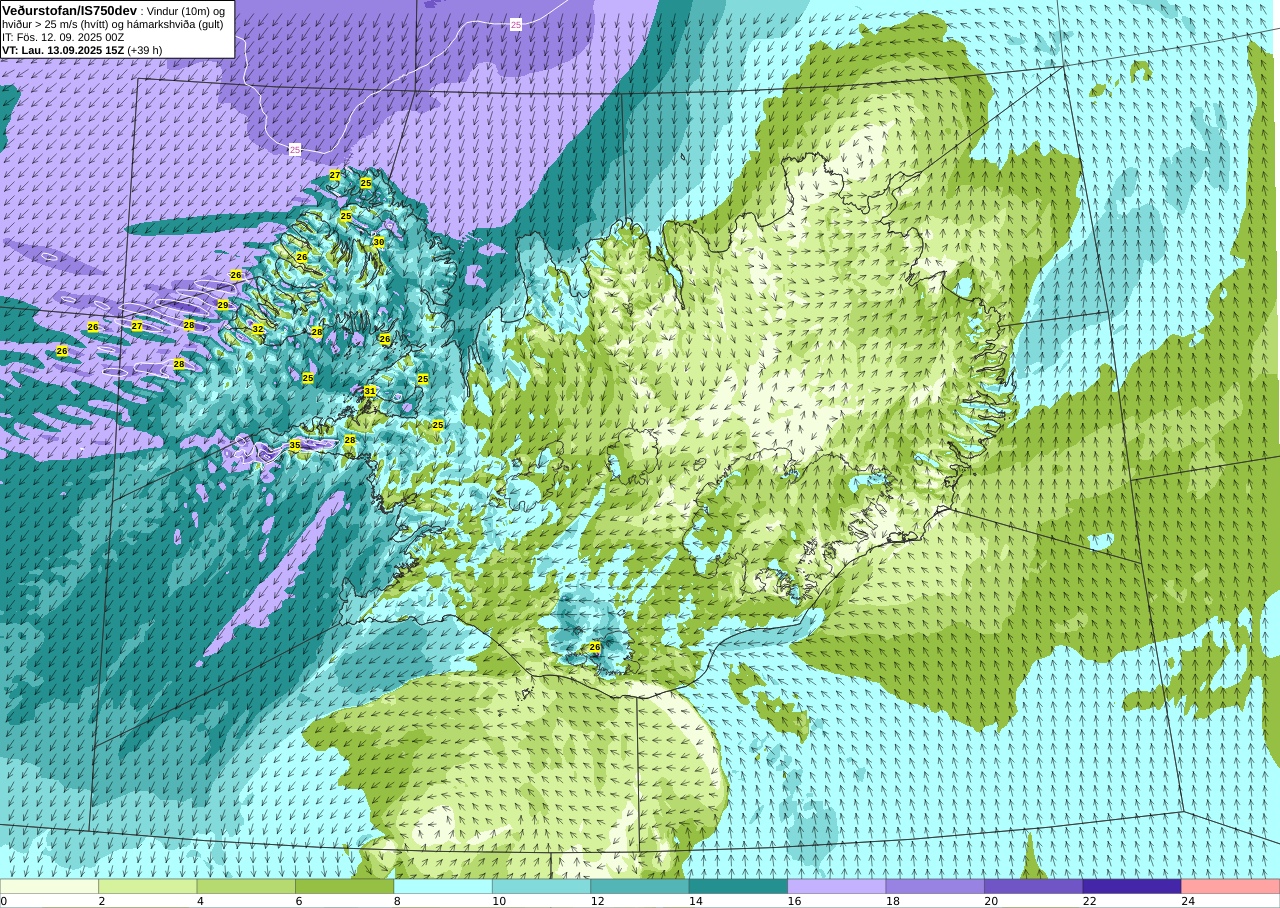
Task: Select the medium purple 18–20 m/s legend swatch
Action: click(x=935, y=886)
